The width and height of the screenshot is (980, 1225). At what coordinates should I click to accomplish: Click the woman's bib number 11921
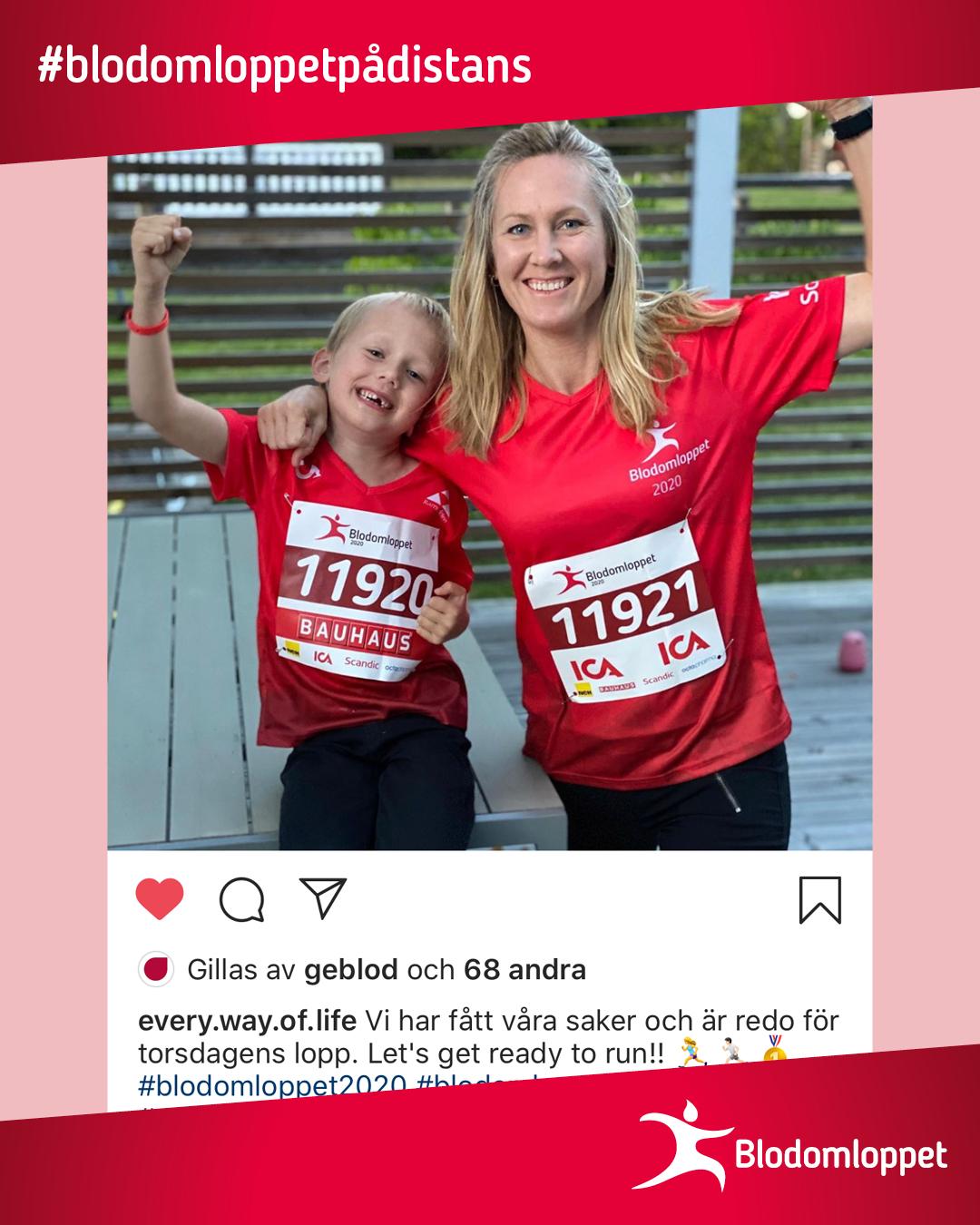point(626,606)
